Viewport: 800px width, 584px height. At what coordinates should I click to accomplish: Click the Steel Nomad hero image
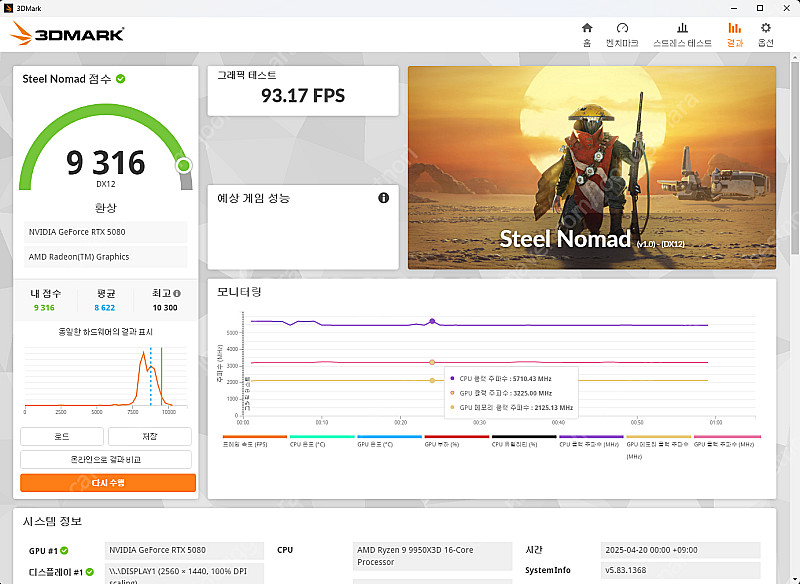click(x=592, y=167)
